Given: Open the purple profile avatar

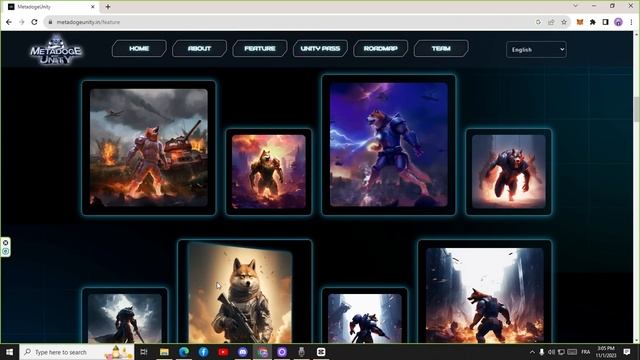Looking at the screenshot, I should tap(618, 22).
